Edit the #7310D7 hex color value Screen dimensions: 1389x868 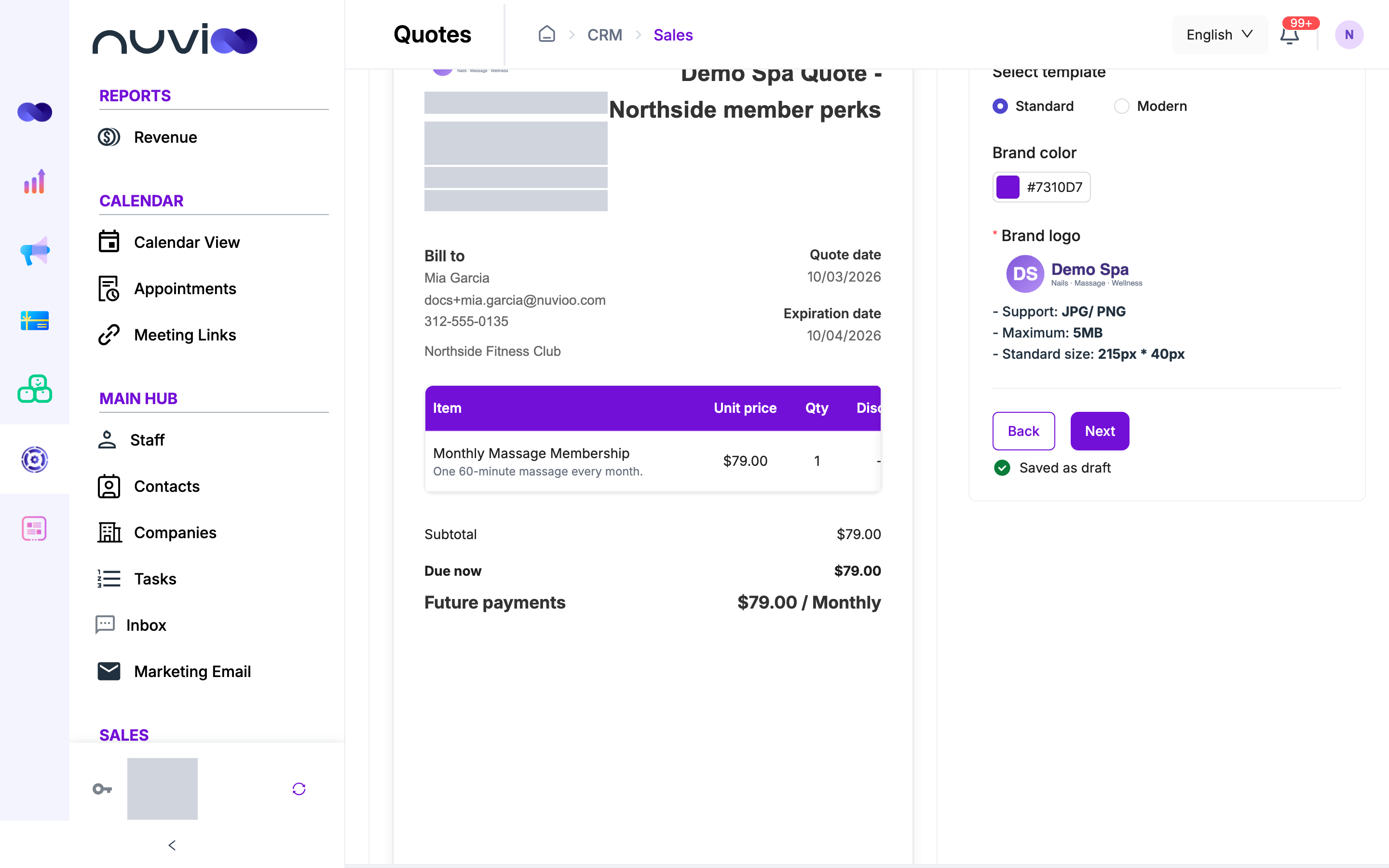point(1054,187)
